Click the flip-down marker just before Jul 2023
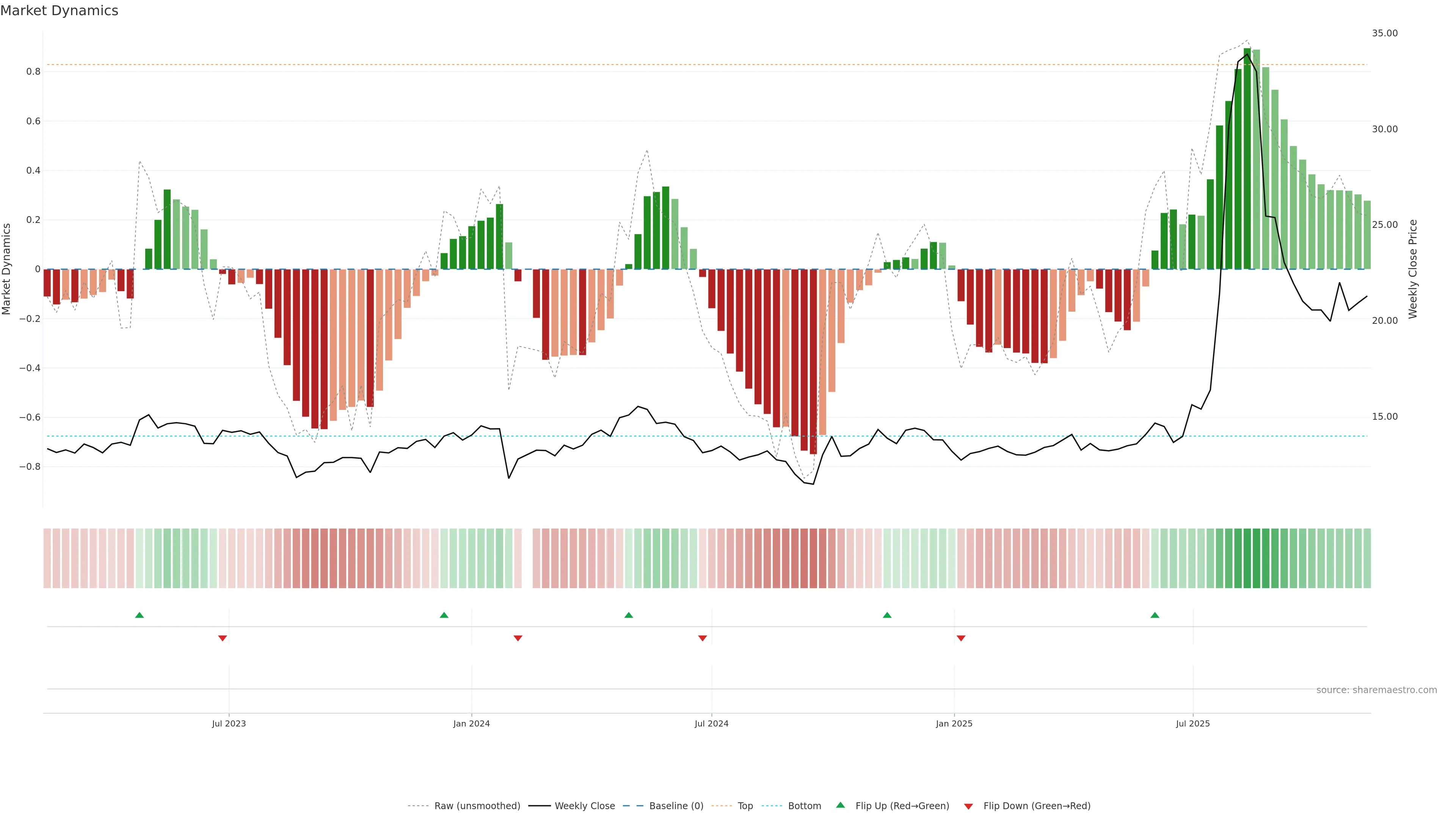This screenshot has height=819, width=1456. coord(223,638)
